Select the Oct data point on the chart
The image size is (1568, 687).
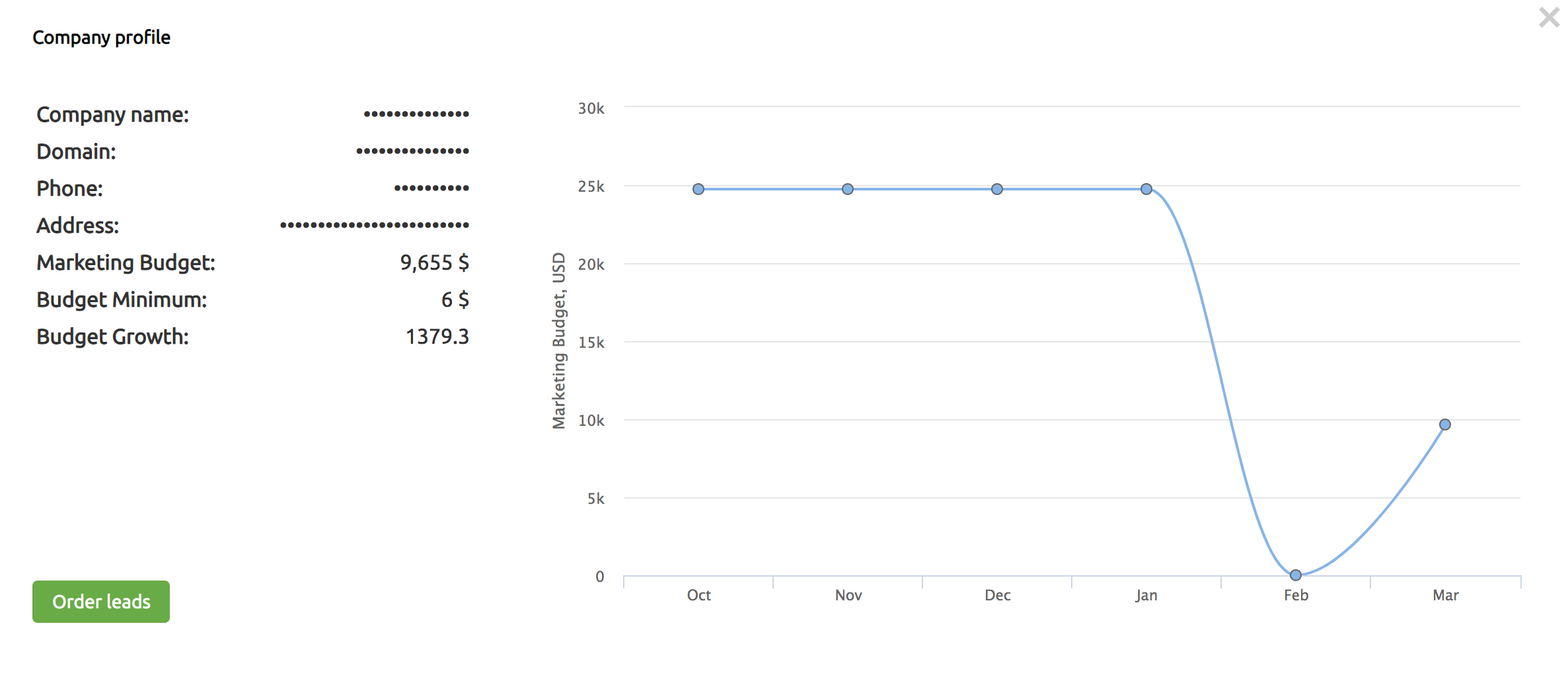click(x=698, y=189)
